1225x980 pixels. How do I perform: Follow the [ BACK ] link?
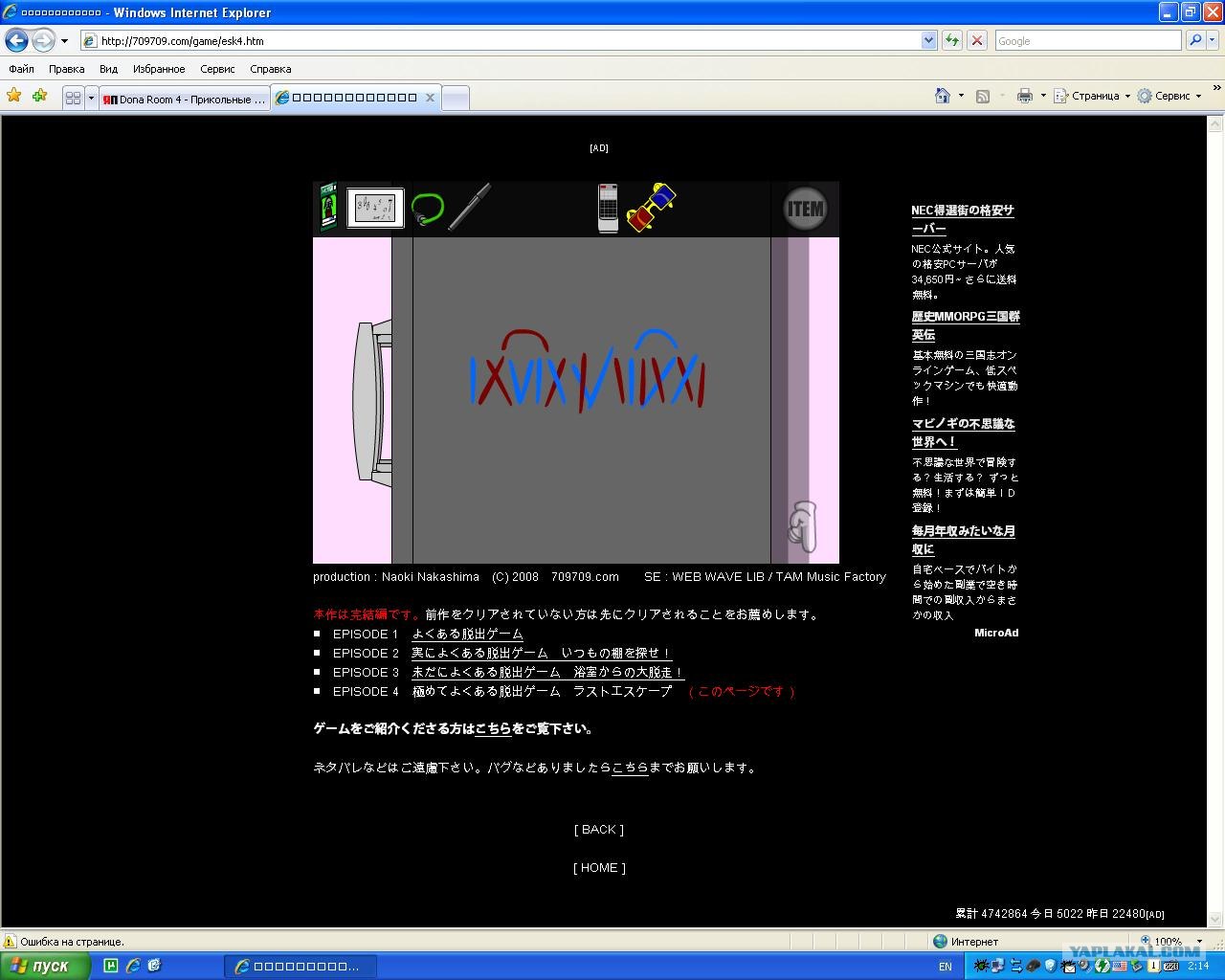click(x=599, y=830)
